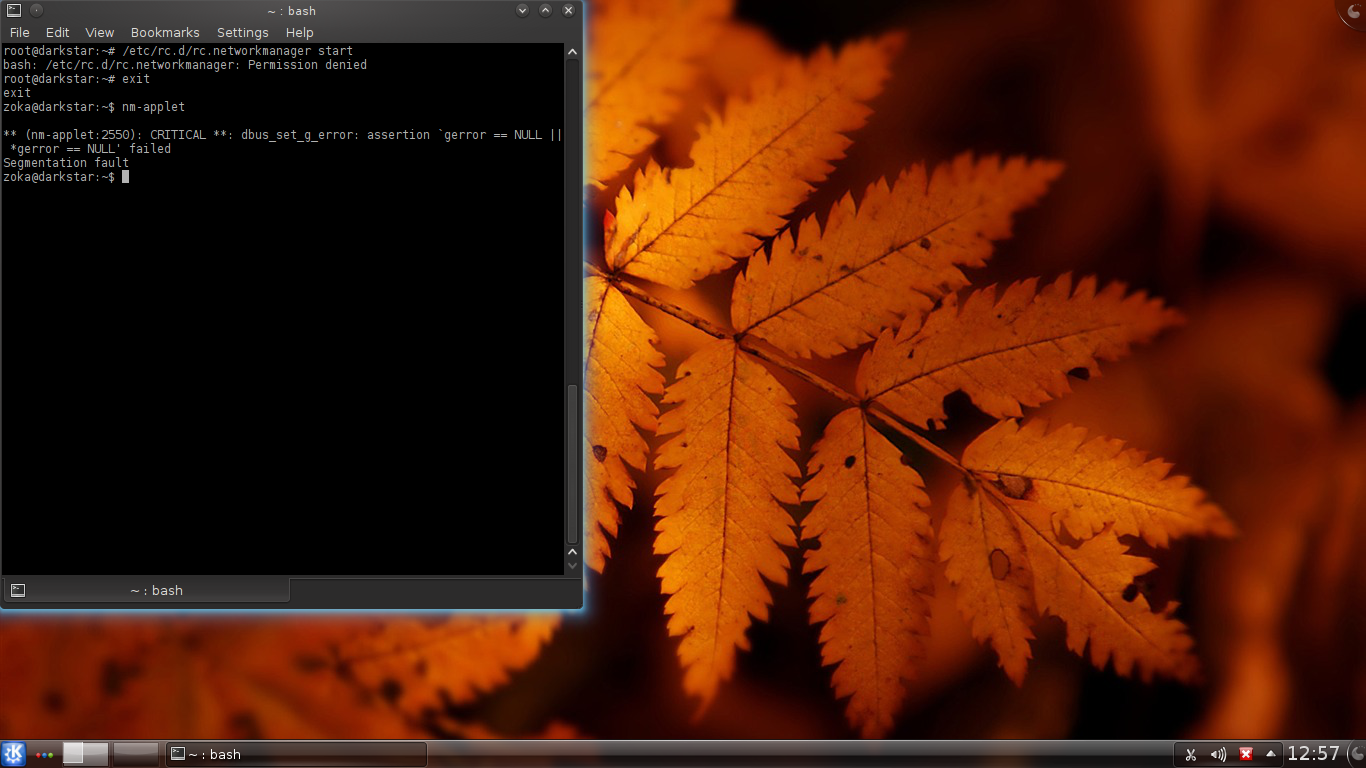This screenshot has height=768, width=1366.
Task: Click the Konsole window menu icon in titlebar
Action: 12,11
